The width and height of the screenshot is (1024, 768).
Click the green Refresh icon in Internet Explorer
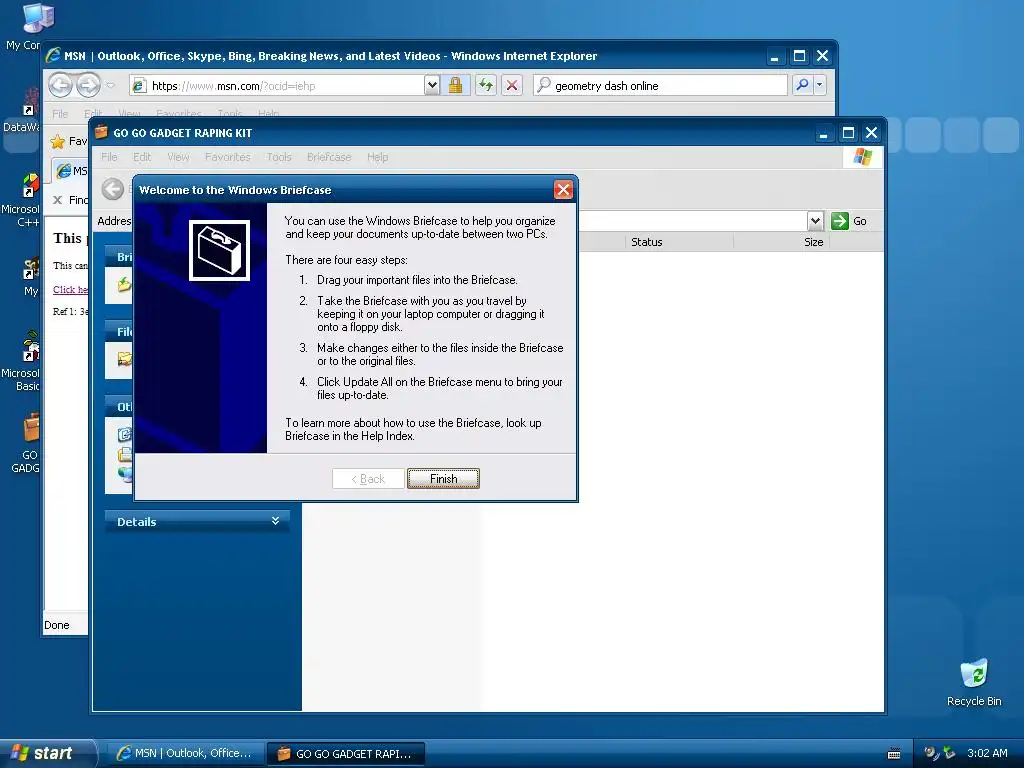click(x=485, y=86)
